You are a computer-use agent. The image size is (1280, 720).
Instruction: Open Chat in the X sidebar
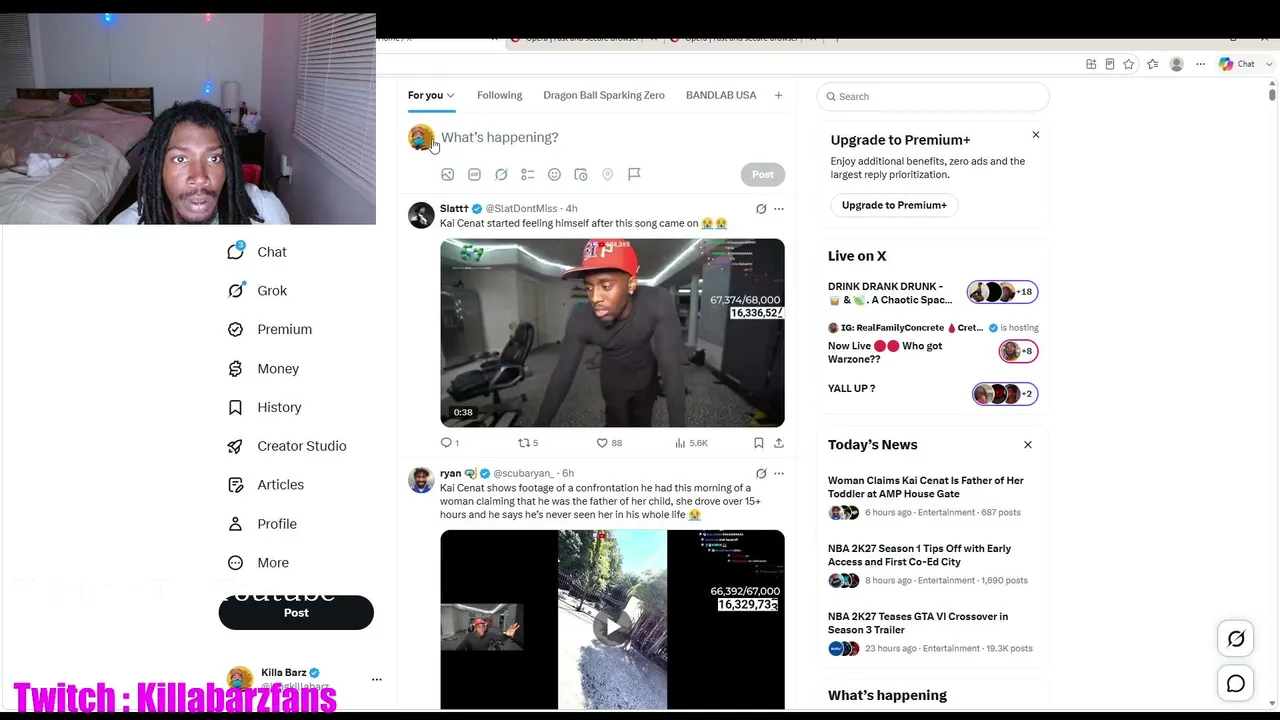(x=257, y=252)
